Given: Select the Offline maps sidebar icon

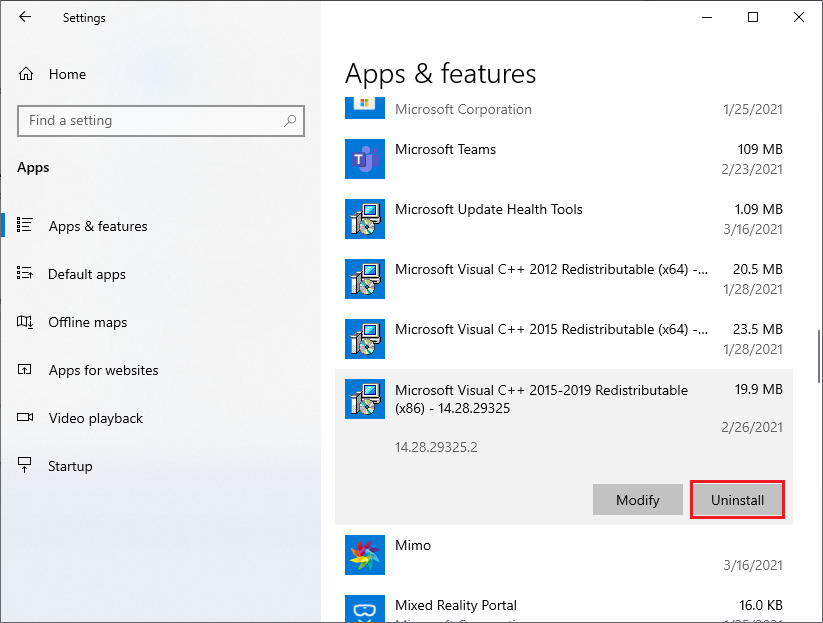Looking at the screenshot, I should [x=25, y=322].
